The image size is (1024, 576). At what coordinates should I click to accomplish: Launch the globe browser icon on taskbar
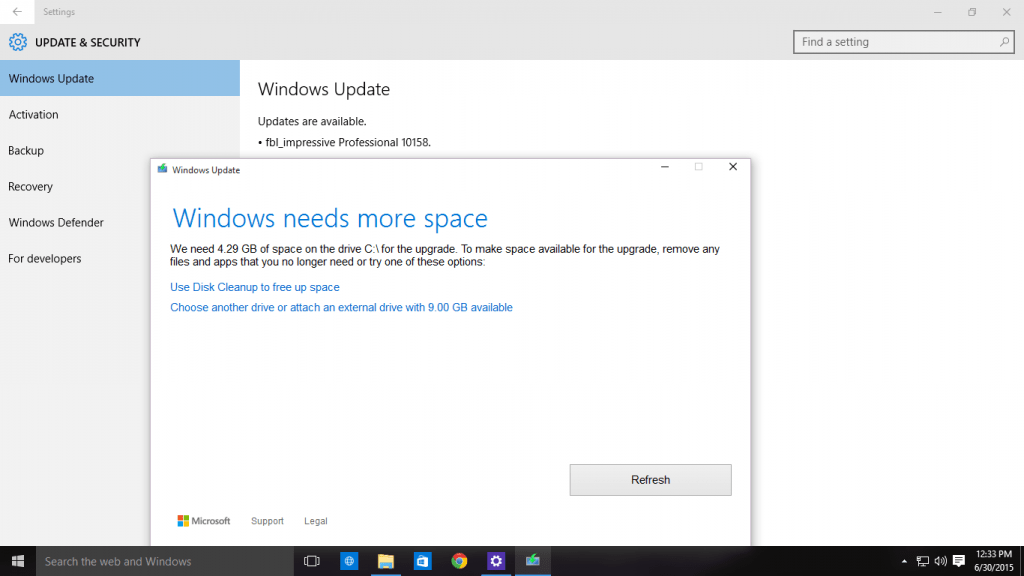[x=349, y=561]
